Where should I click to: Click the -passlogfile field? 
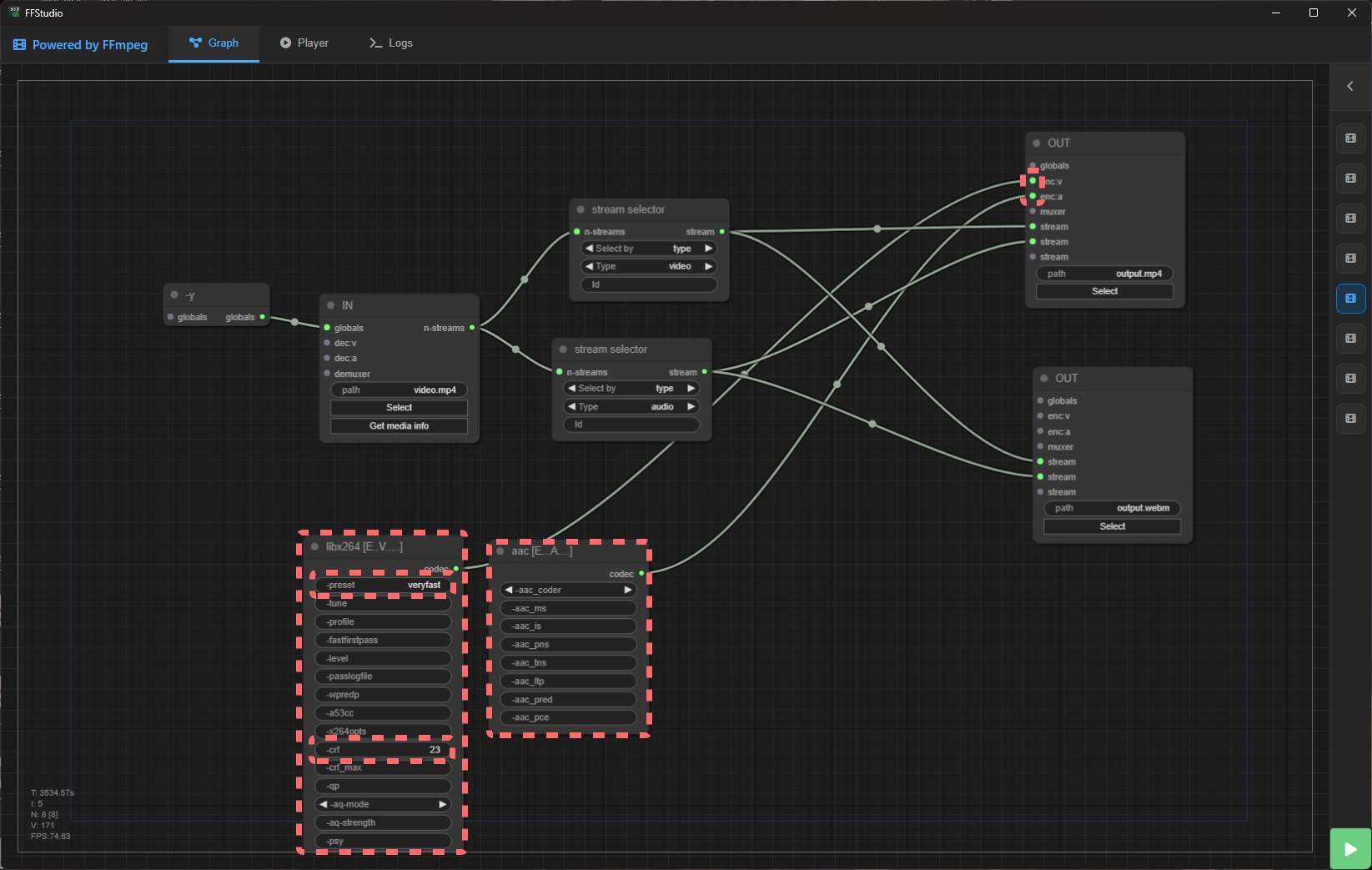point(383,676)
